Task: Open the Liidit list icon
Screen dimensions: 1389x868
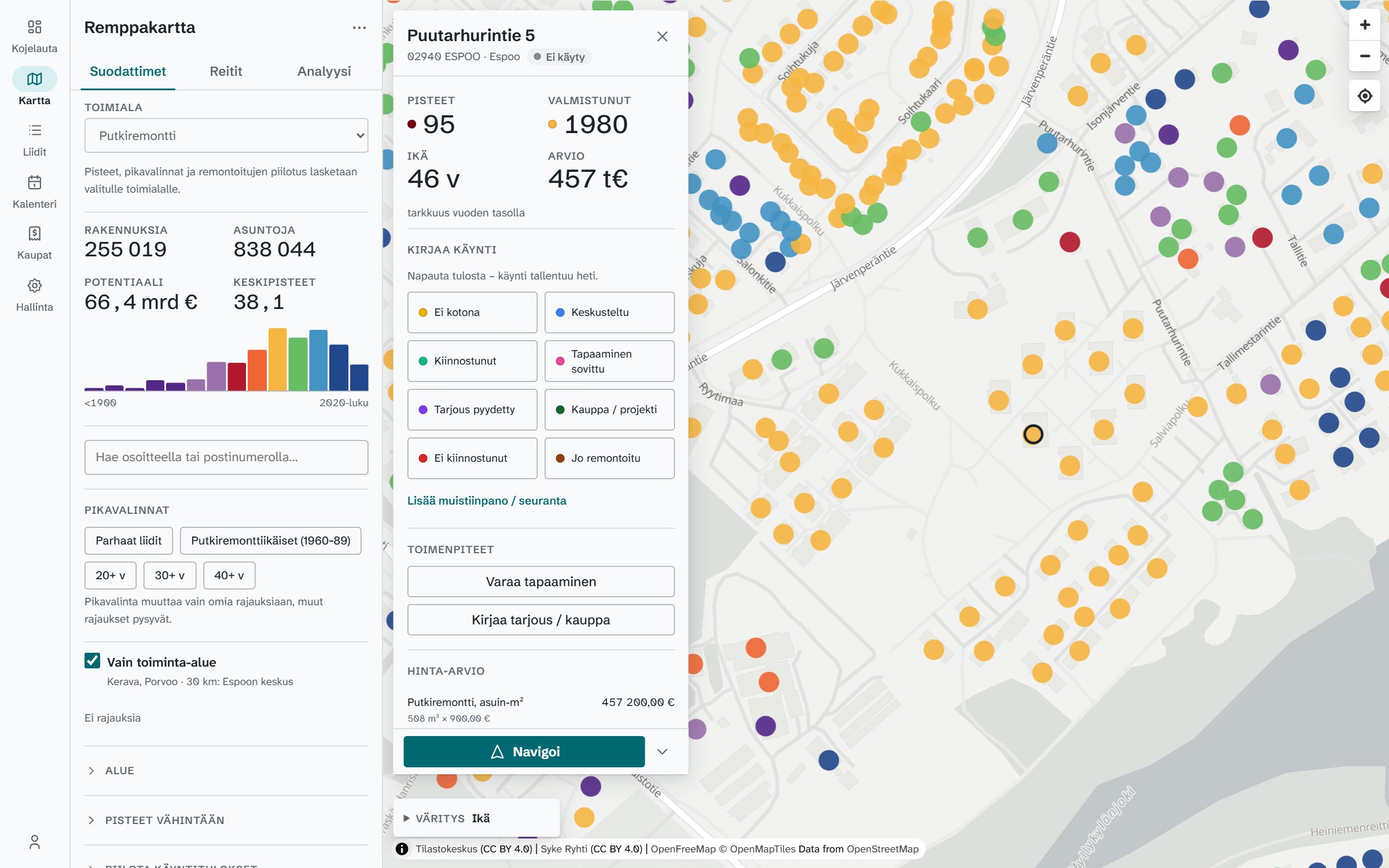Action: (x=34, y=130)
